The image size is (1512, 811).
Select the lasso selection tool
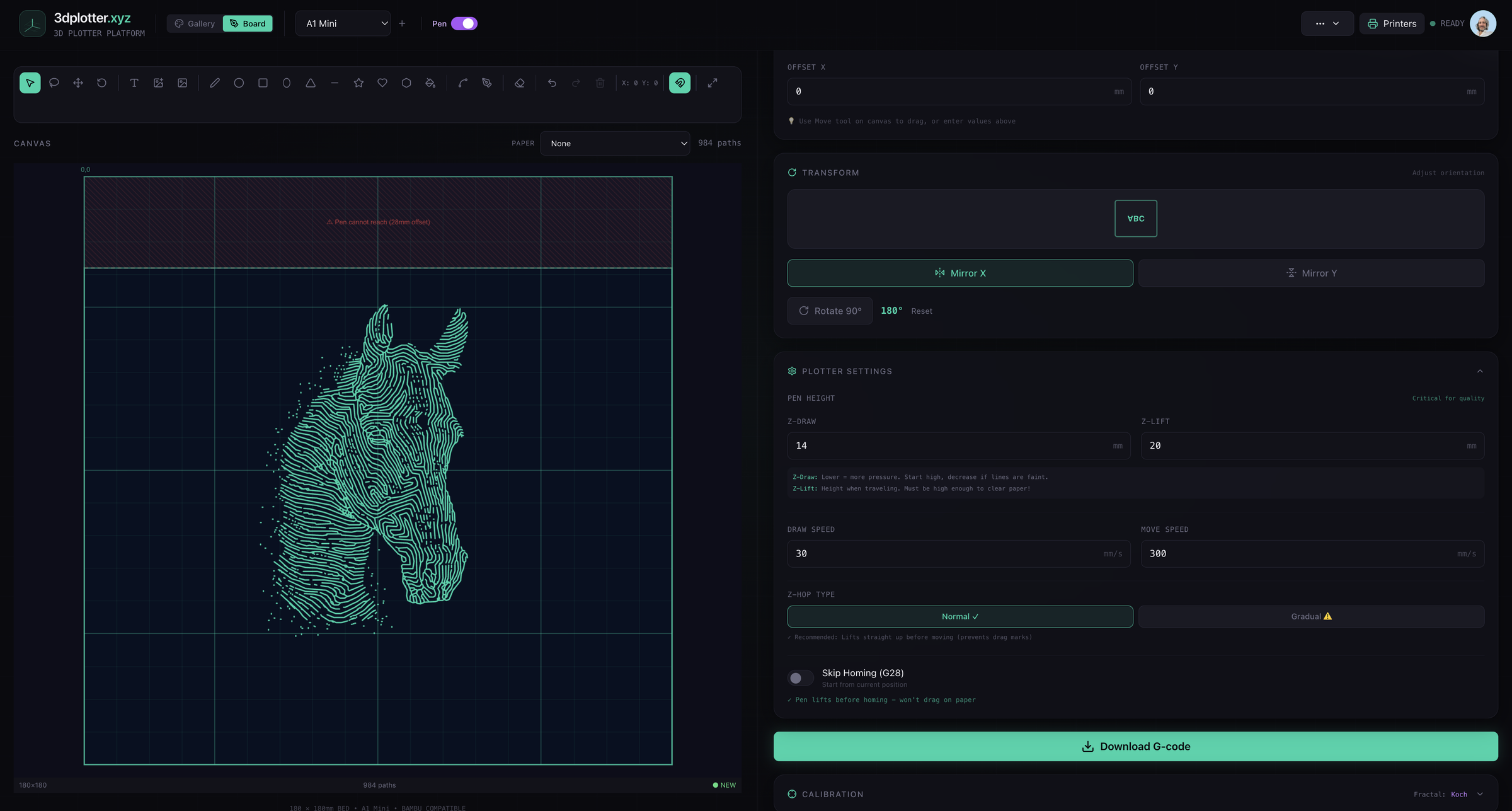(x=54, y=83)
